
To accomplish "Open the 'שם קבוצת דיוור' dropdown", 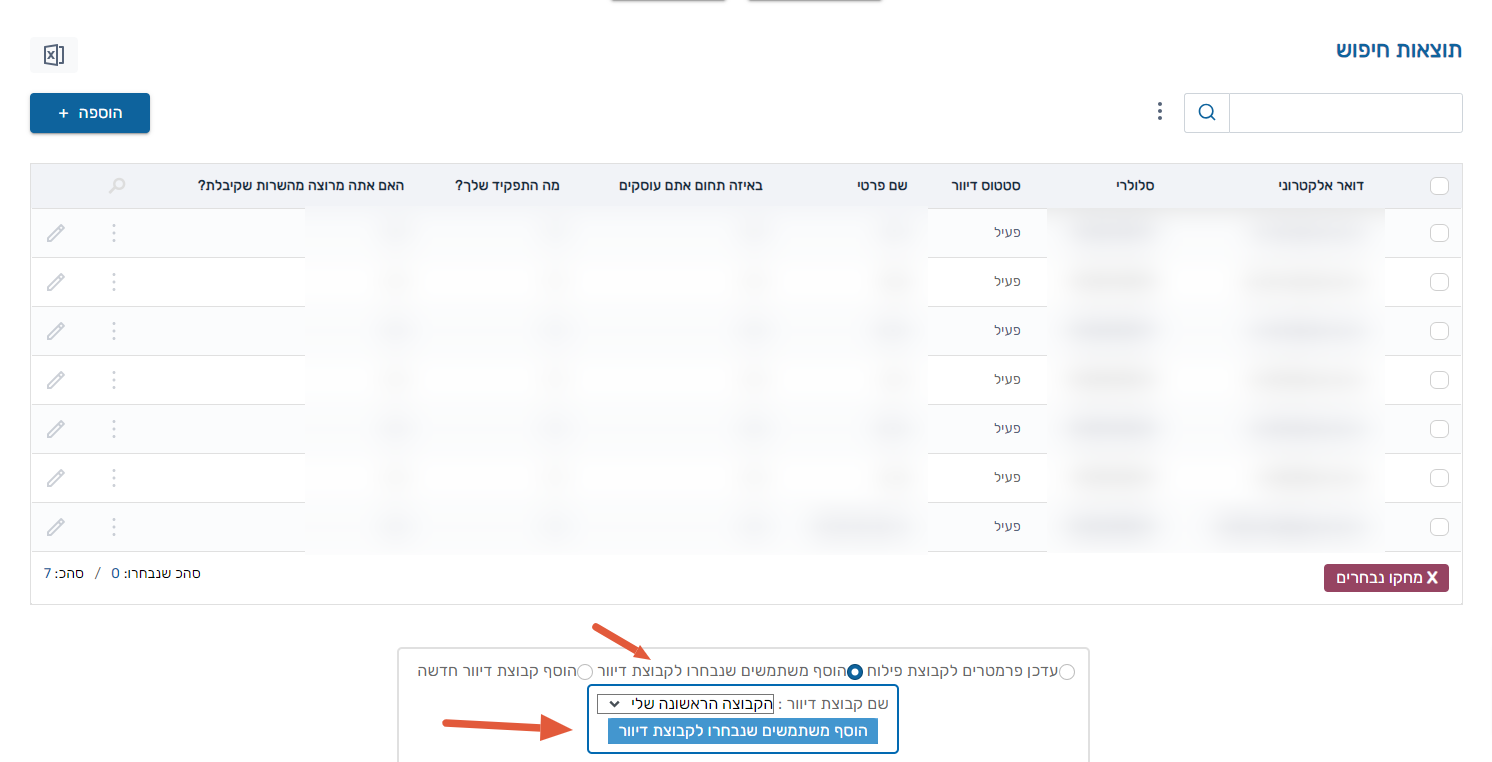I will 685,704.
